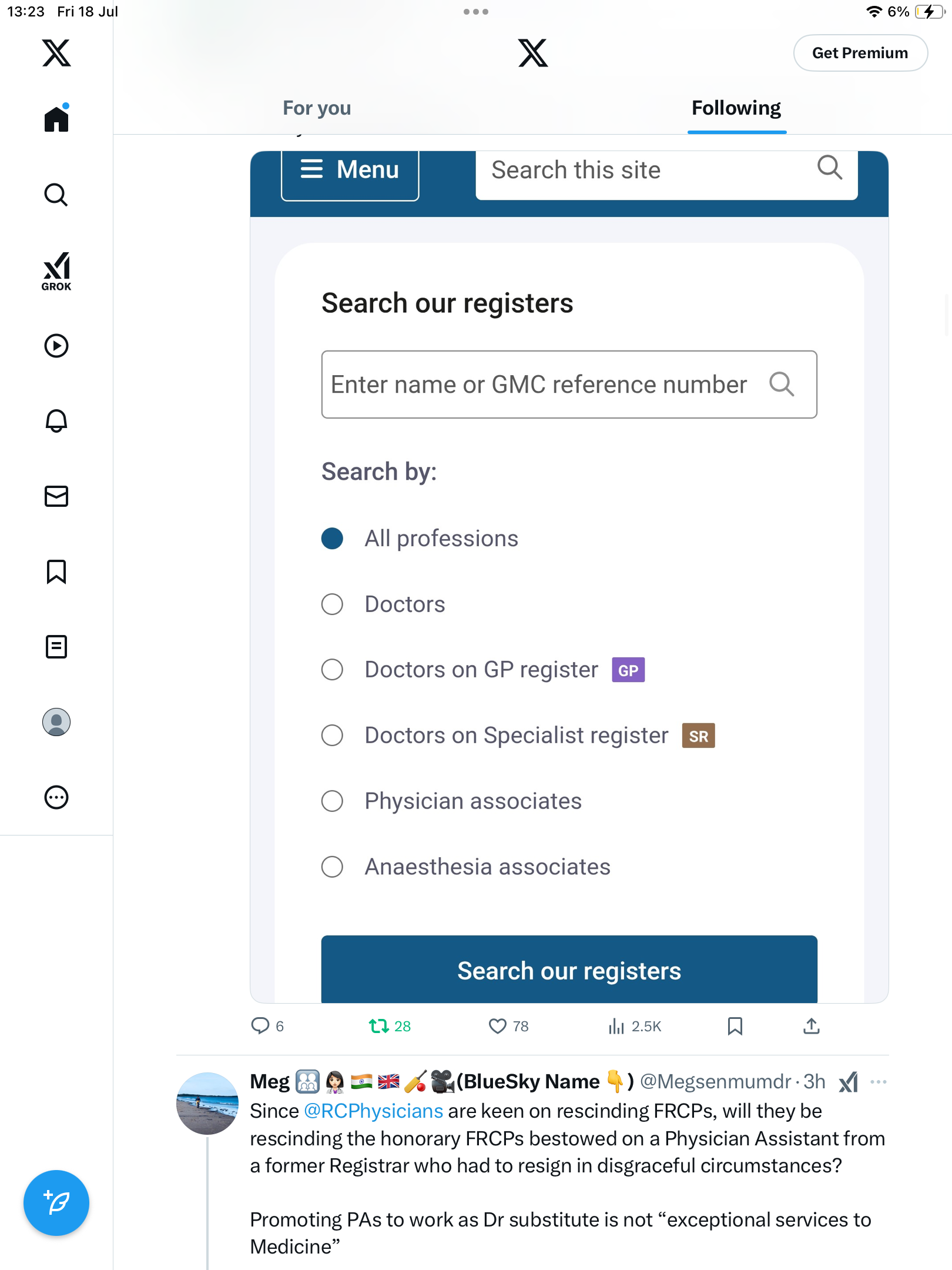
Task: Retweet the post with 28 reposts
Action: (x=389, y=1027)
